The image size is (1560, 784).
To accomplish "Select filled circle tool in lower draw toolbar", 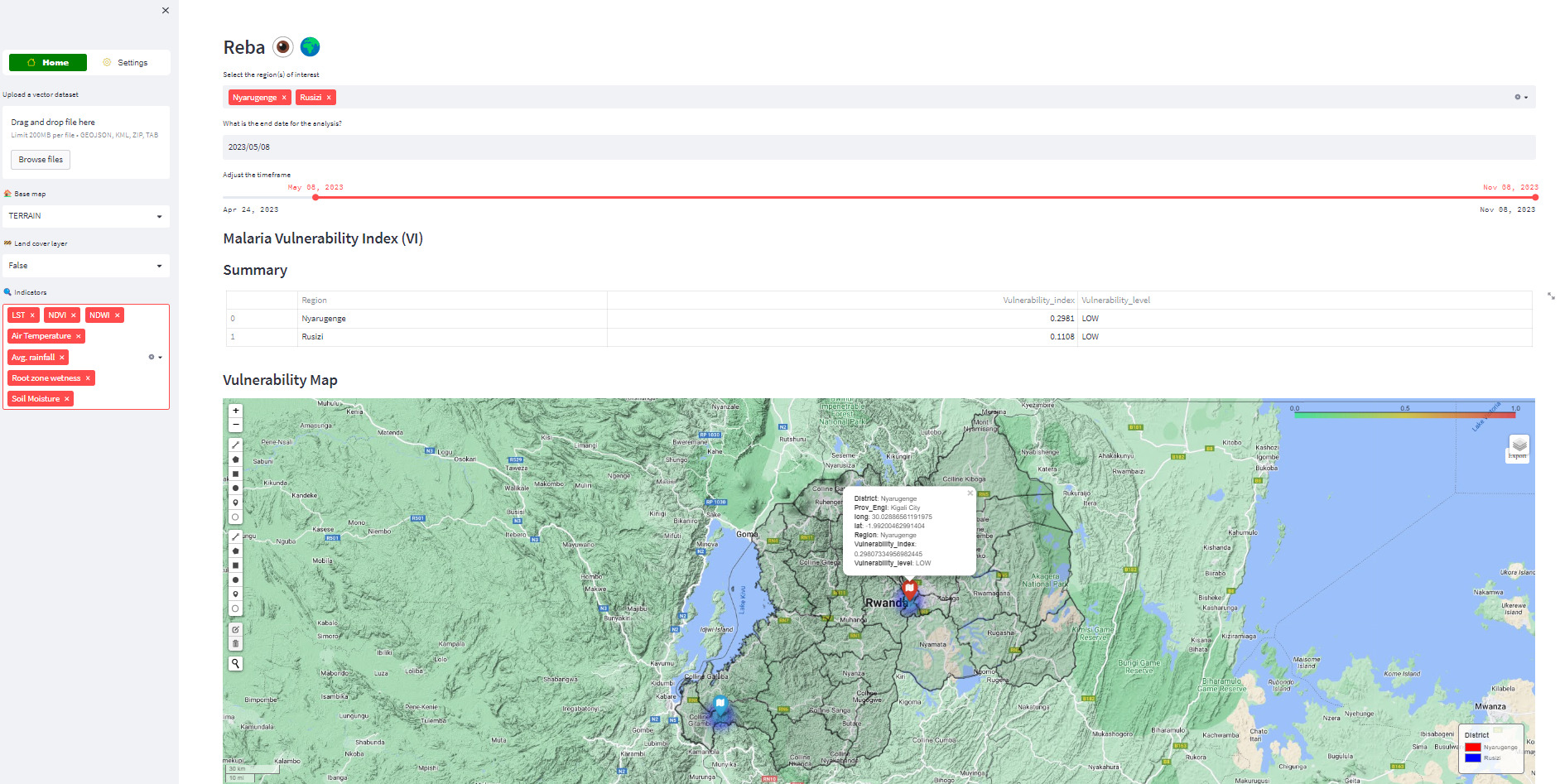I will coord(236,580).
